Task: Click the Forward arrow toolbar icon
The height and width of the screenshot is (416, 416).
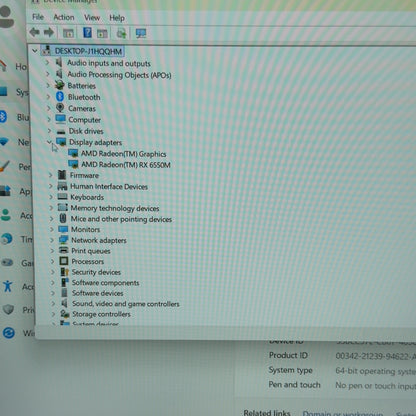Action: click(49, 32)
